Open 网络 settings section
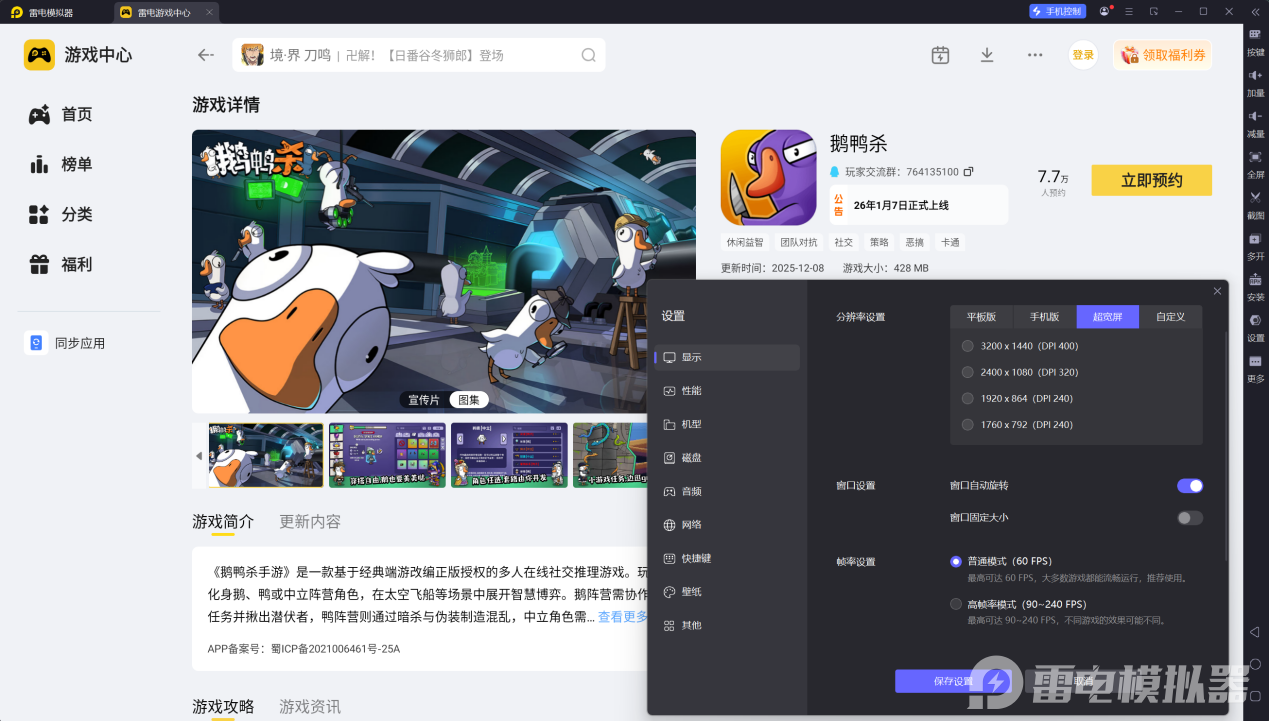1269x721 pixels. (x=728, y=525)
